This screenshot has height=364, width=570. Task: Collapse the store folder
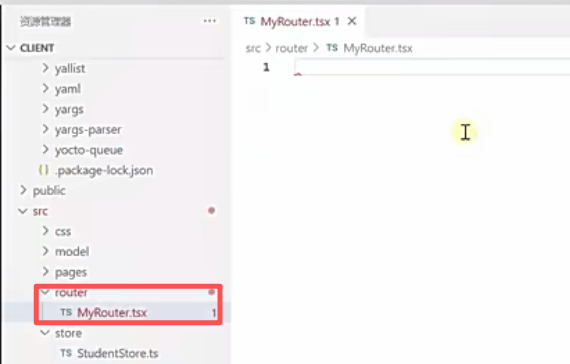tap(45, 333)
